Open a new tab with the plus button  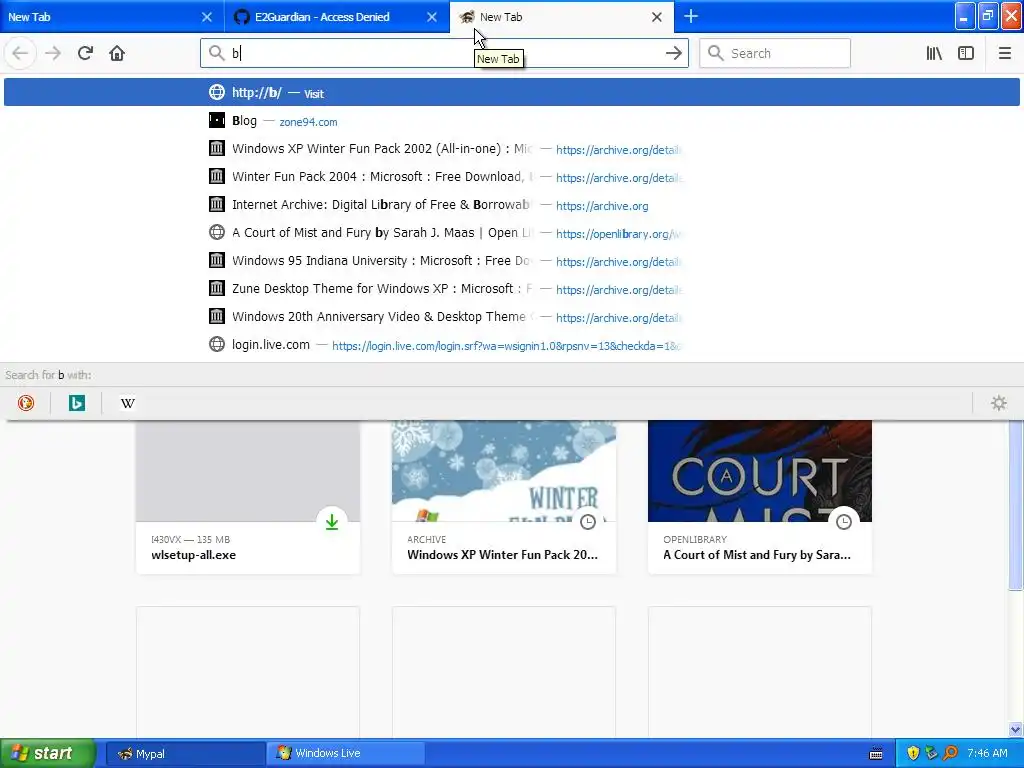(x=690, y=16)
